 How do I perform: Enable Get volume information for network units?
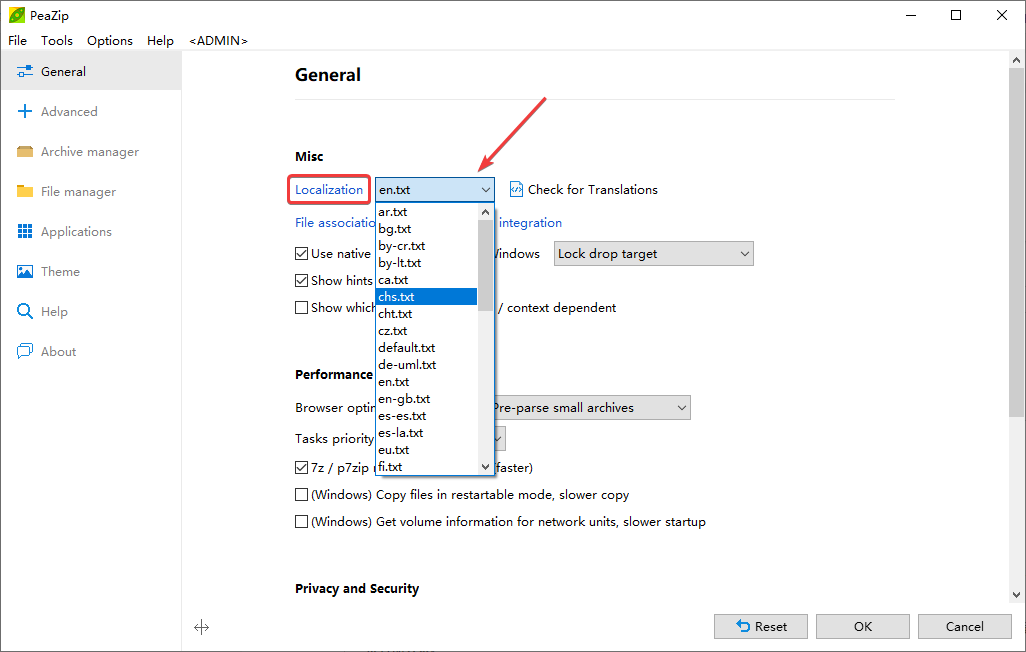[302, 522]
